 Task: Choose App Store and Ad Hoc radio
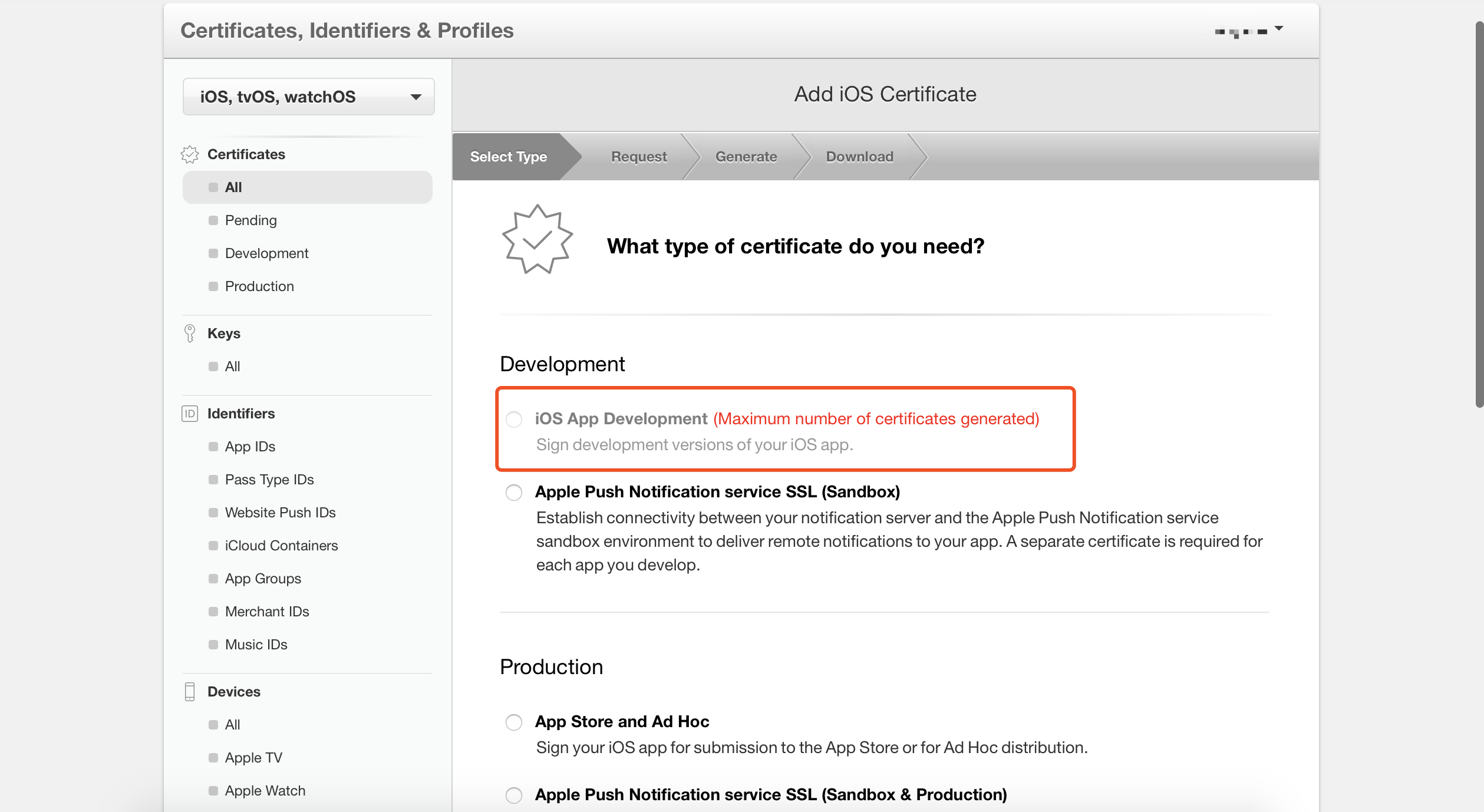pos(514,722)
